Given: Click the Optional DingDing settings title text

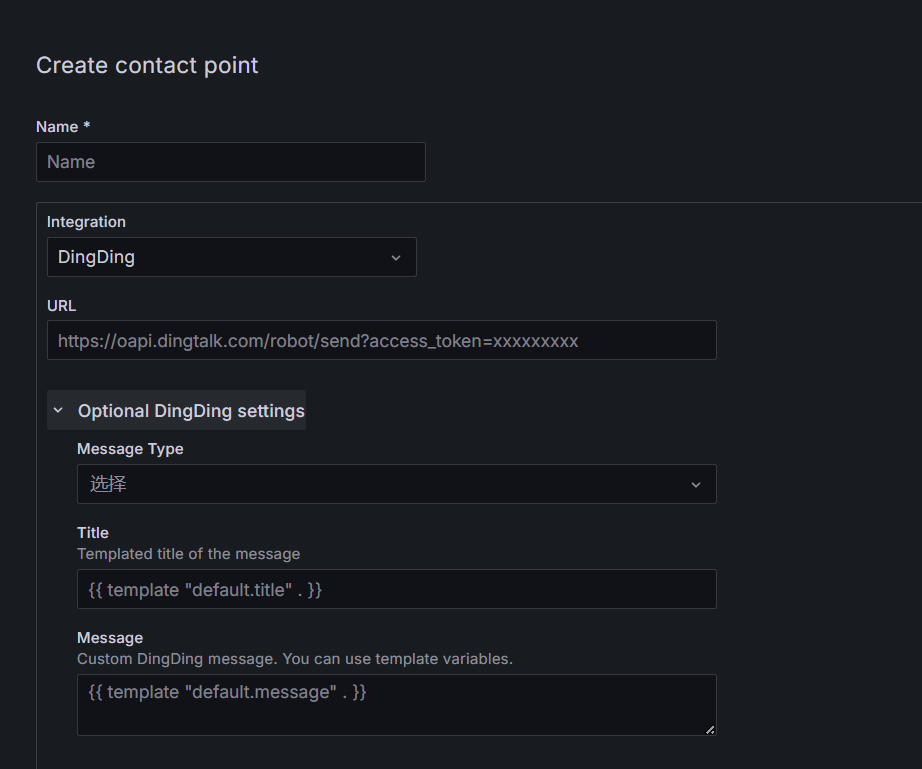Looking at the screenshot, I should (191, 411).
